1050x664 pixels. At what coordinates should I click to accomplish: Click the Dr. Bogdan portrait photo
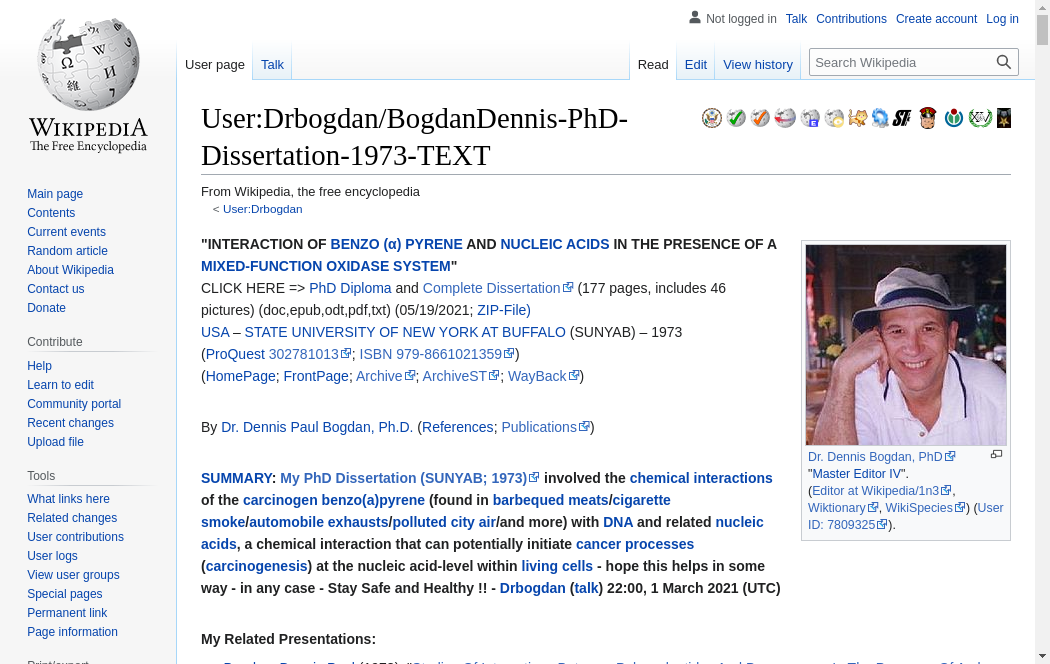pos(905,344)
